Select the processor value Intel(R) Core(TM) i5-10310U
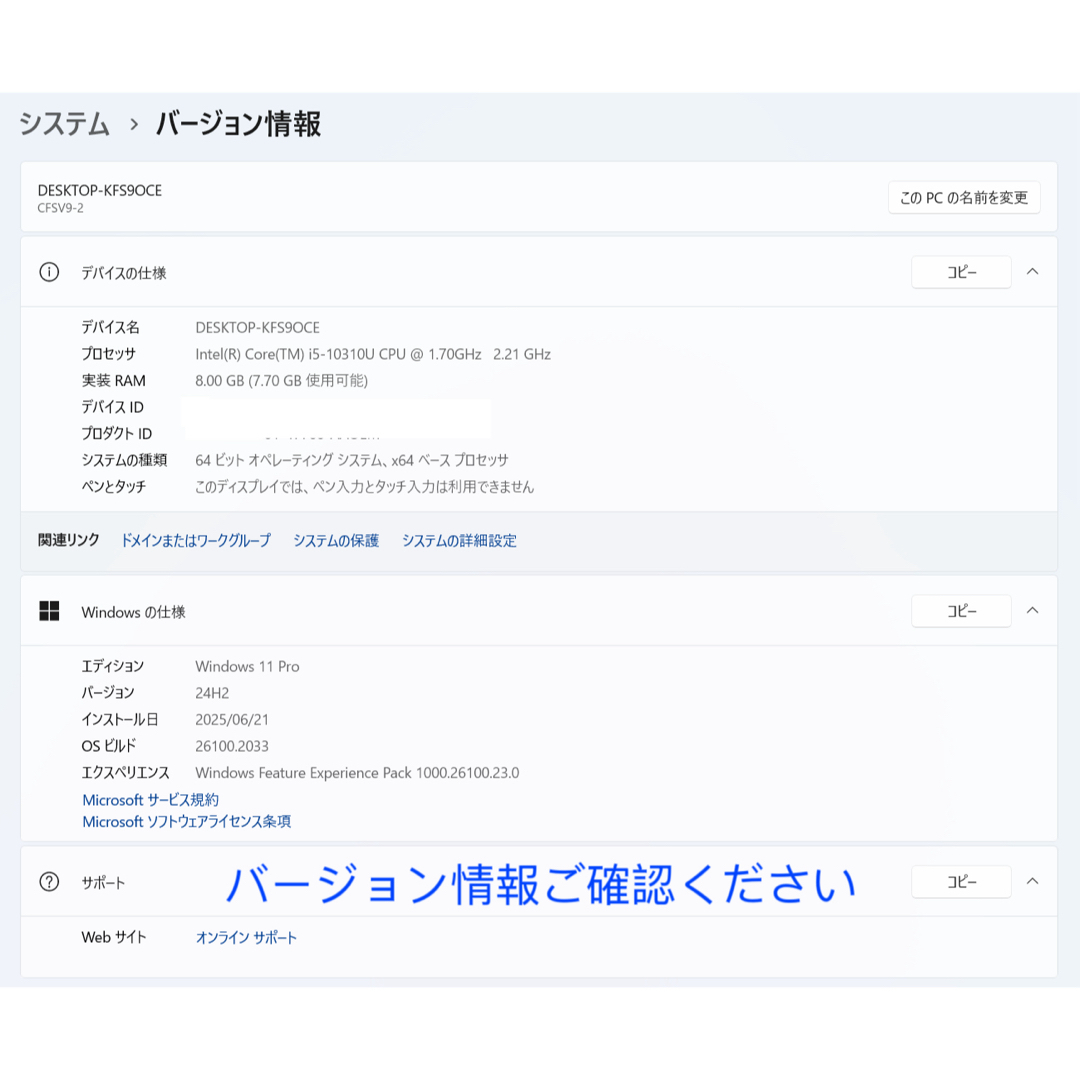 tap(373, 354)
